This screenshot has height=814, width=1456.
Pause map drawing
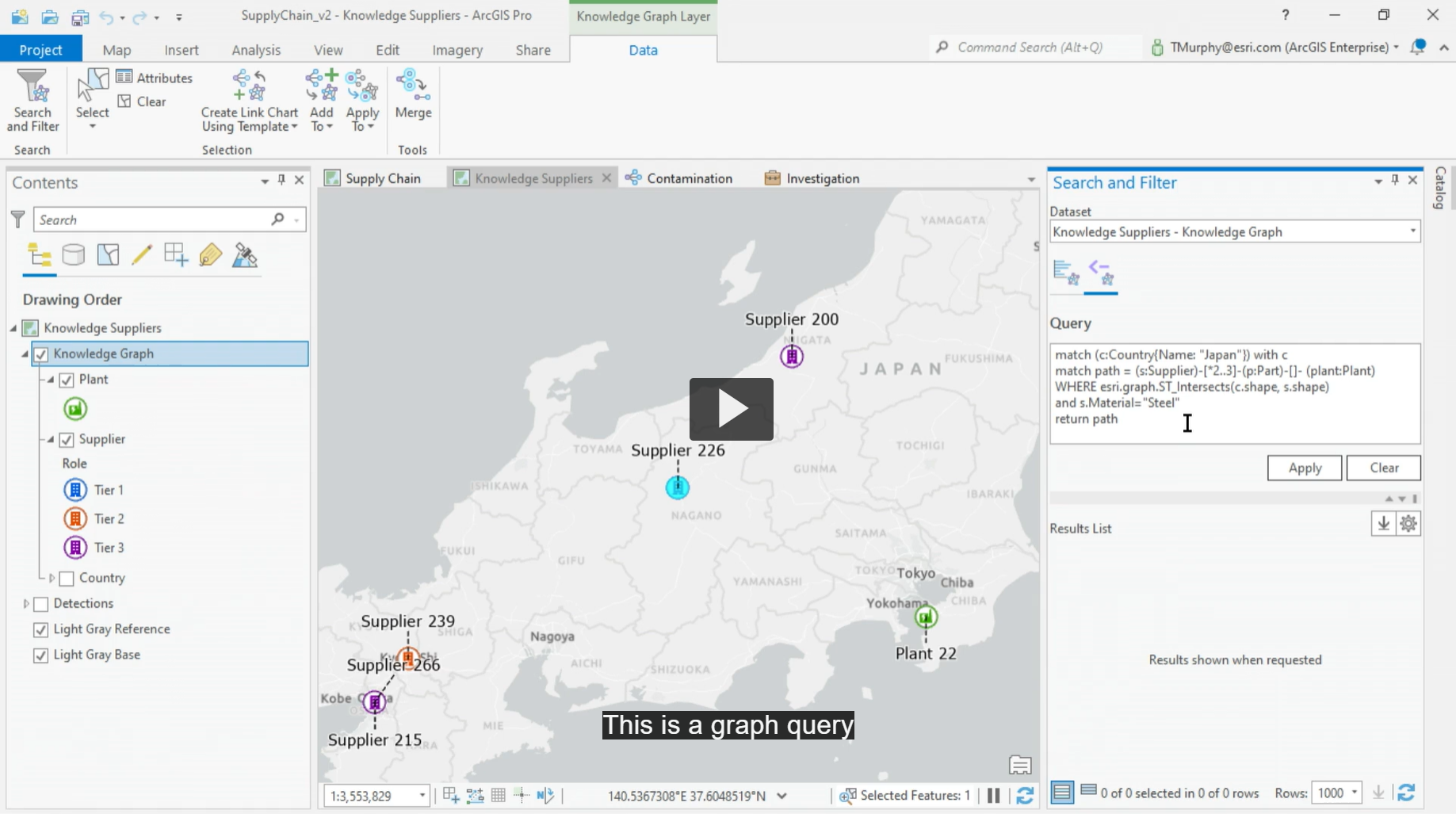pos(993,795)
